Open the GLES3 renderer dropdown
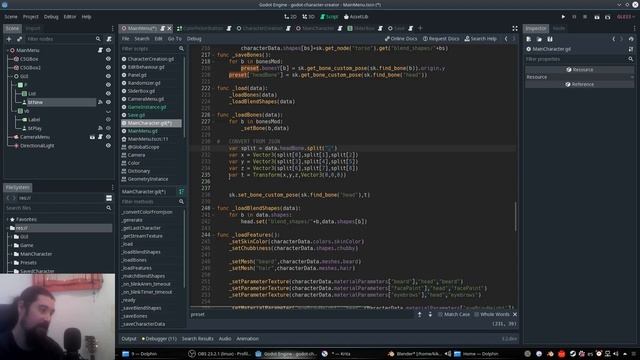Screen dimensions: 640x360 click(626, 17)
